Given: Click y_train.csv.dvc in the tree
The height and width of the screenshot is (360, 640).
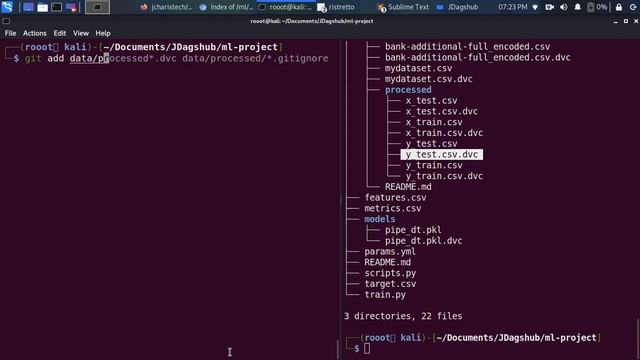Looking at the screenshot, I should pyautogui.click(x=444, y=176).
